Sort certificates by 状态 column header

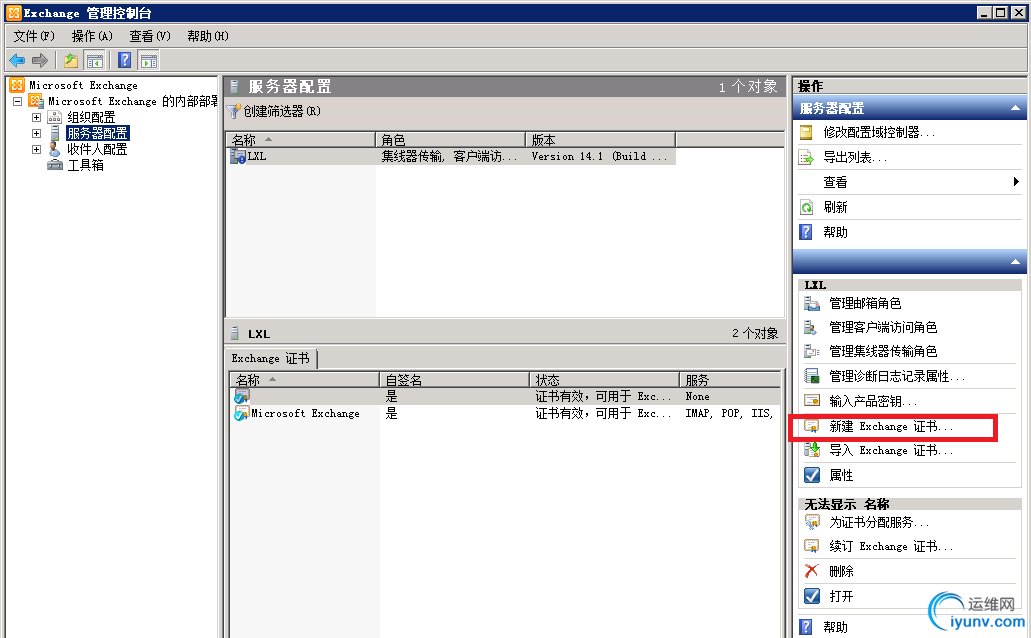[x=604, y=380]
